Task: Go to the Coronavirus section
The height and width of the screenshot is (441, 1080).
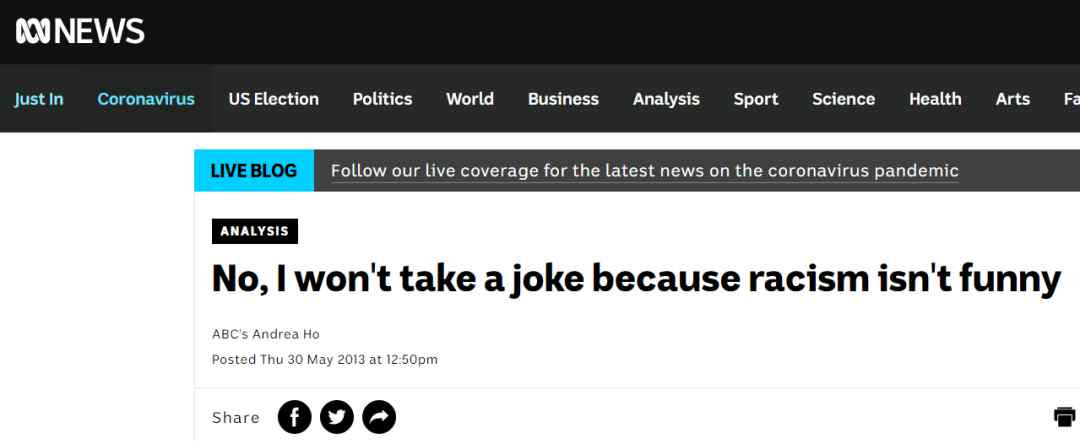Action: click(x=146, y=99)
